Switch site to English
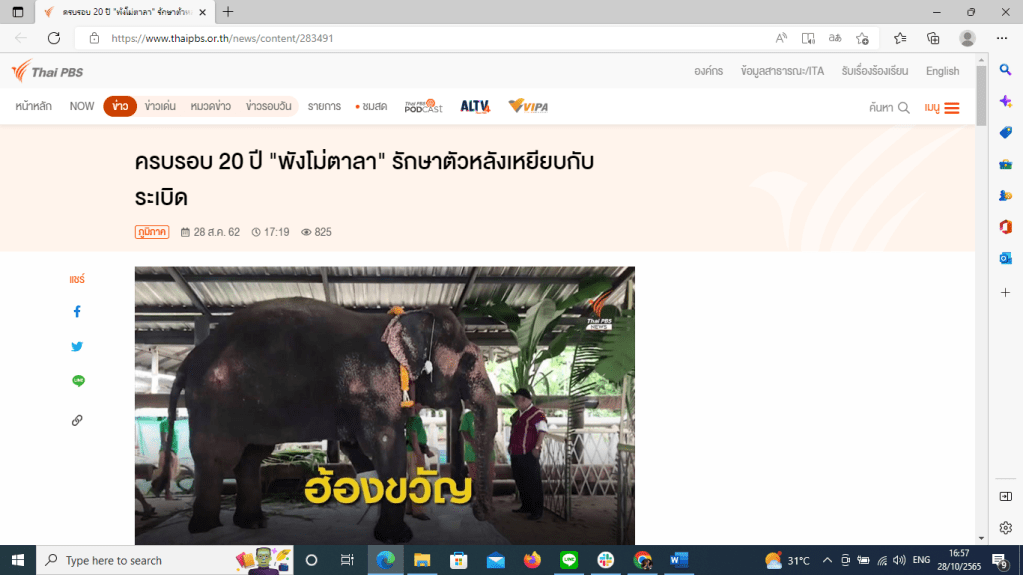 (942, 71)
